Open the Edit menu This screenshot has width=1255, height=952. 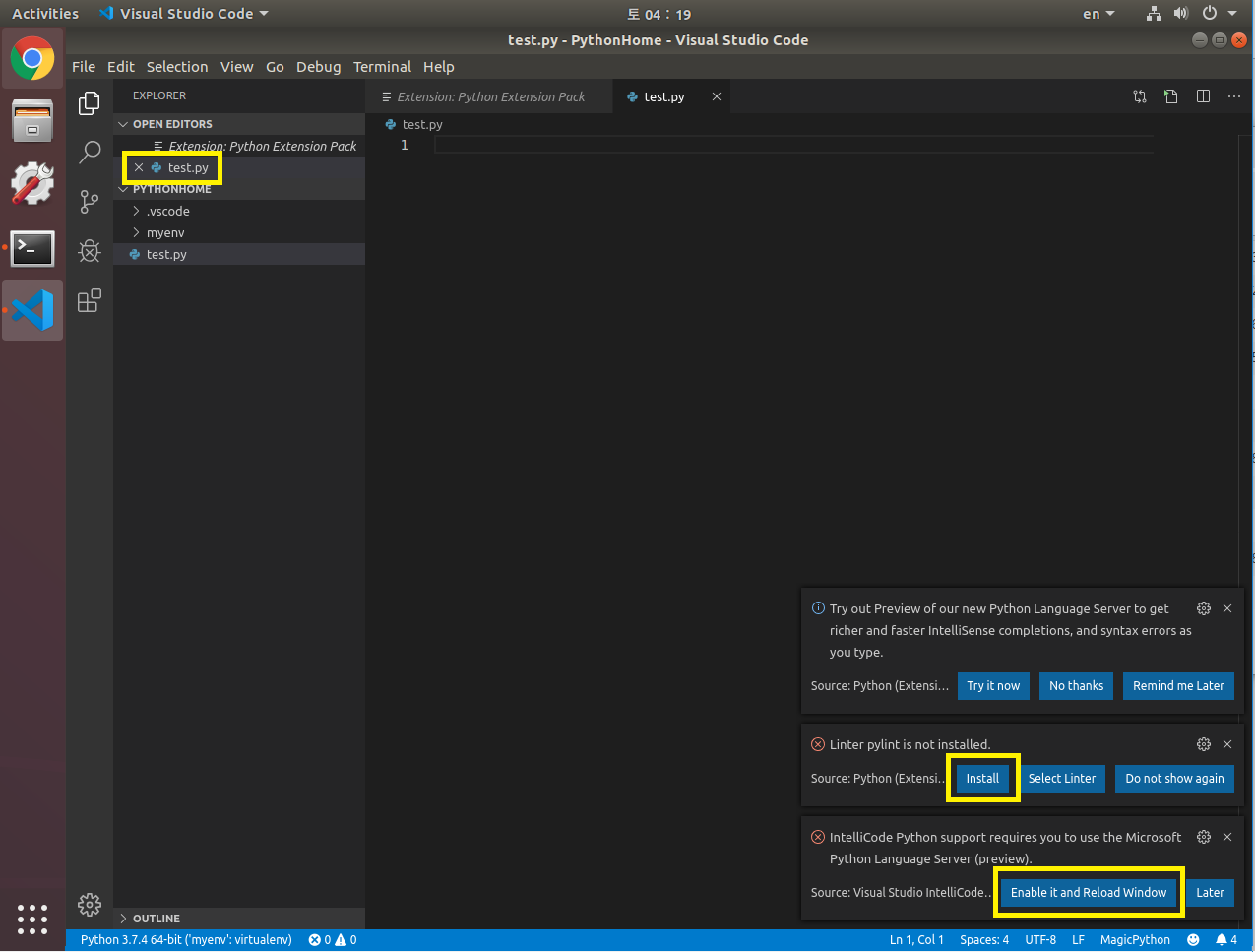[x=121, y=67]
